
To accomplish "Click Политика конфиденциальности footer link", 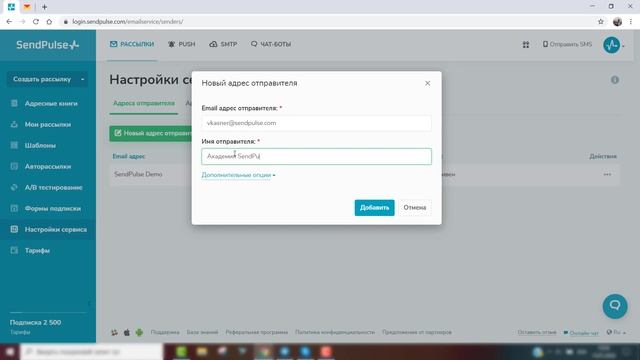I will pos(335,332).
